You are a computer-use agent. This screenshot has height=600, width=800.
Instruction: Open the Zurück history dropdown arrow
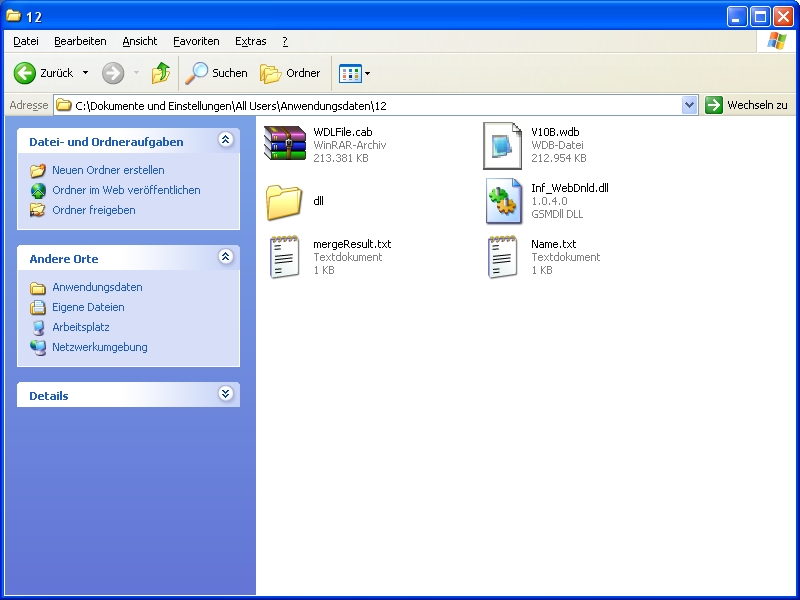85,73
